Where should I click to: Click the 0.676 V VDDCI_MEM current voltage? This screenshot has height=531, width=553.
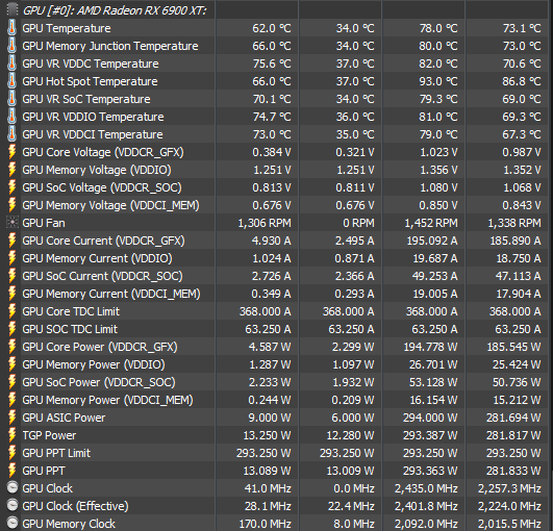tap(272, 206)
